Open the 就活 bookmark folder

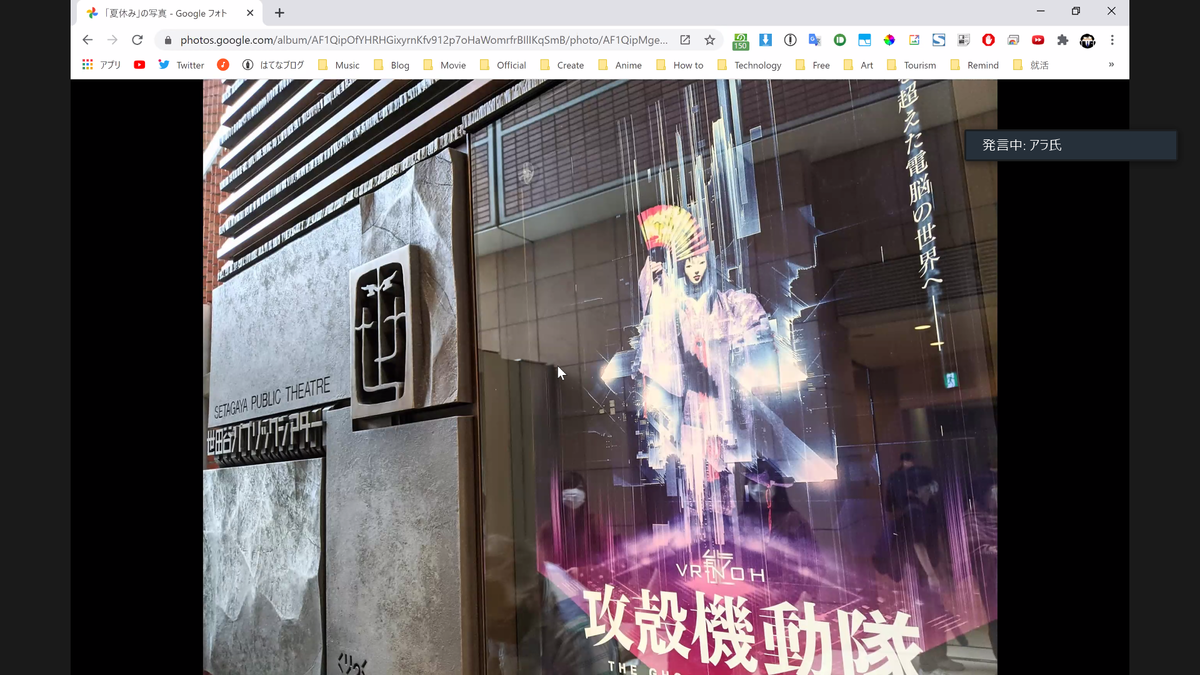(x=1031, y=65)
